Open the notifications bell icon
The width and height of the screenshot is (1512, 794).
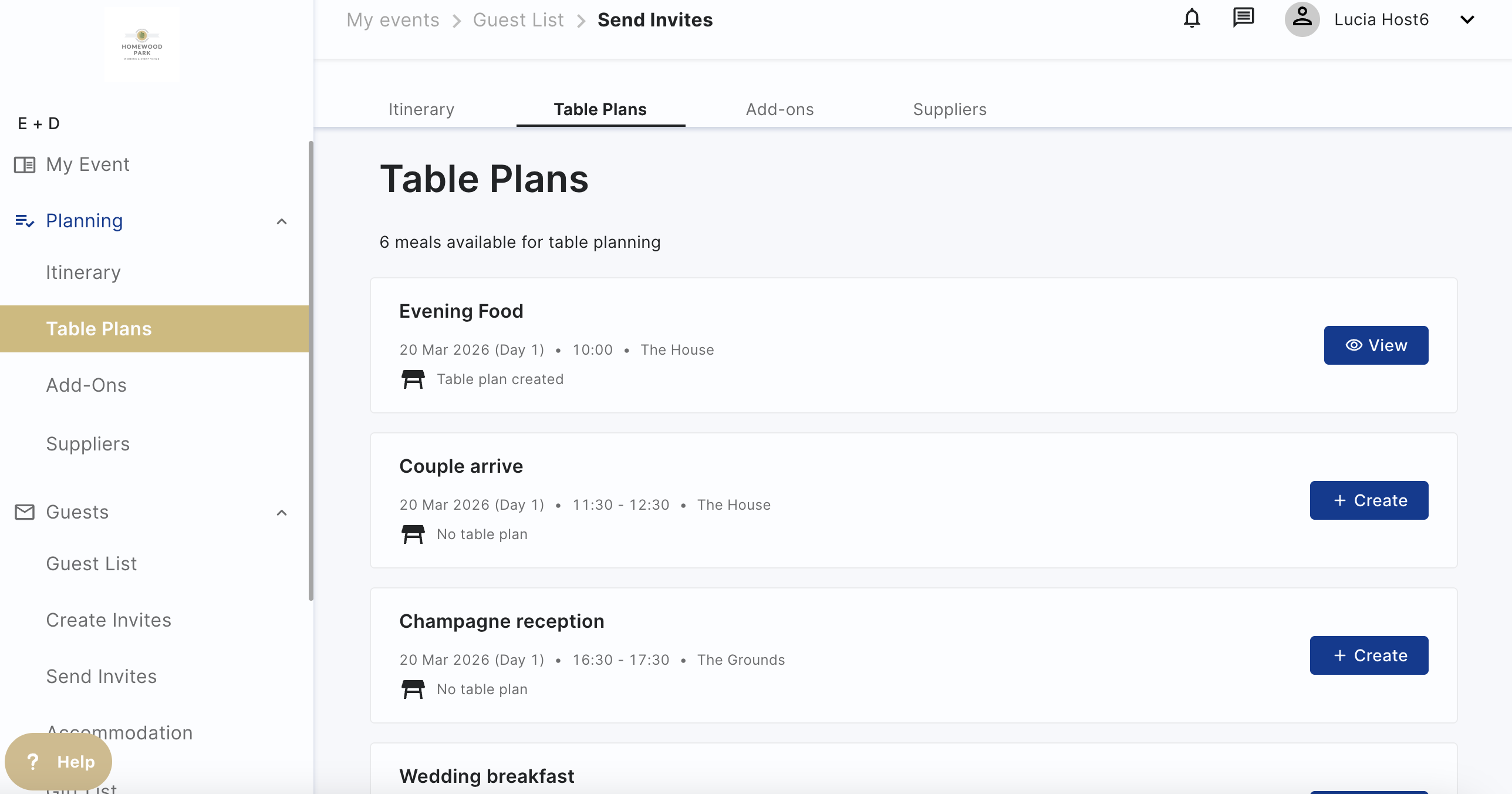click(1192, 19)
